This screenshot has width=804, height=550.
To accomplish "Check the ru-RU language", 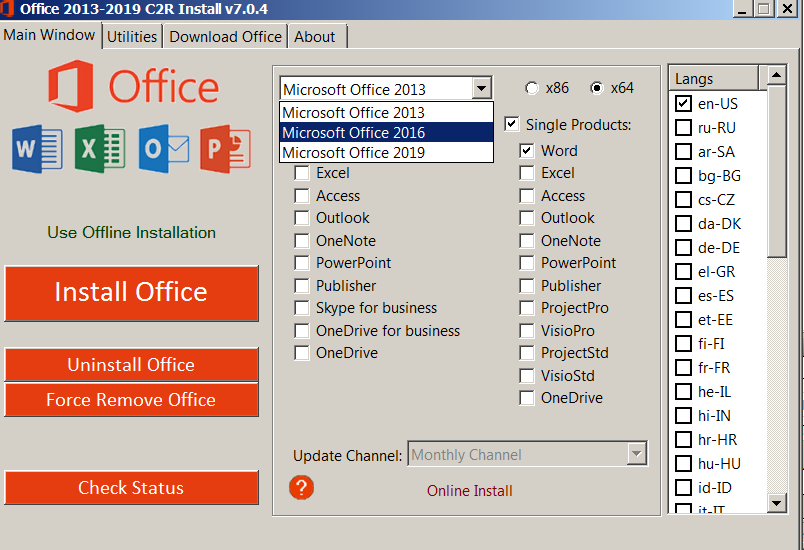I will point(683,127).
